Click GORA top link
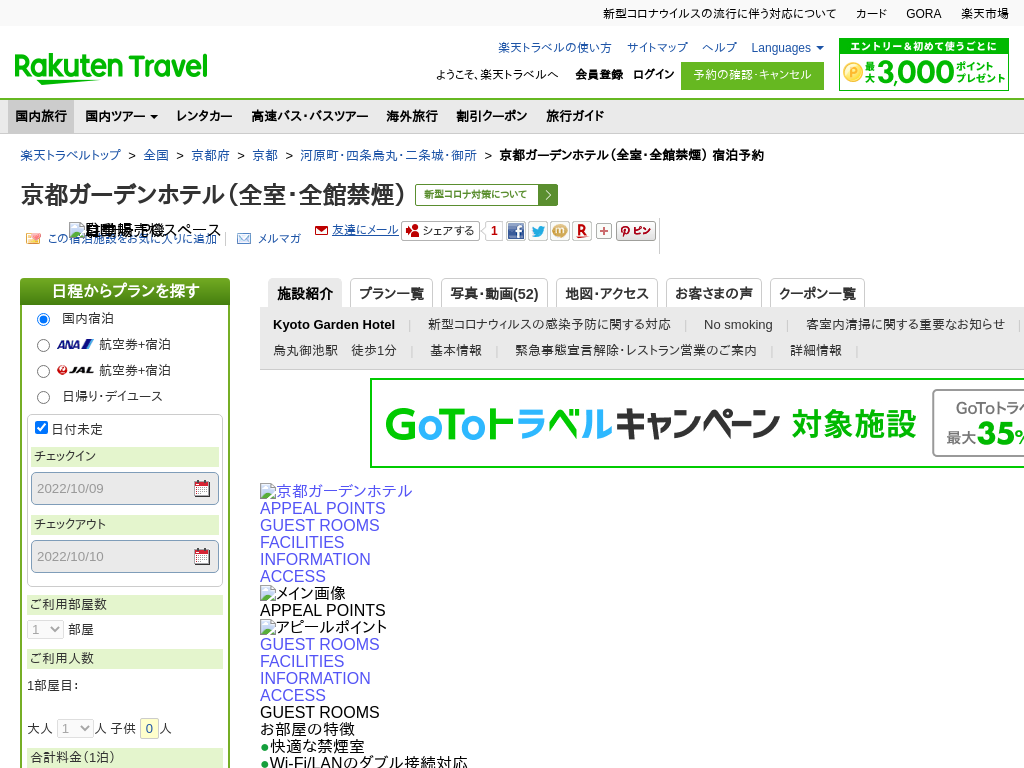Viewport: 1024px width, 768px height. point(923,14)
